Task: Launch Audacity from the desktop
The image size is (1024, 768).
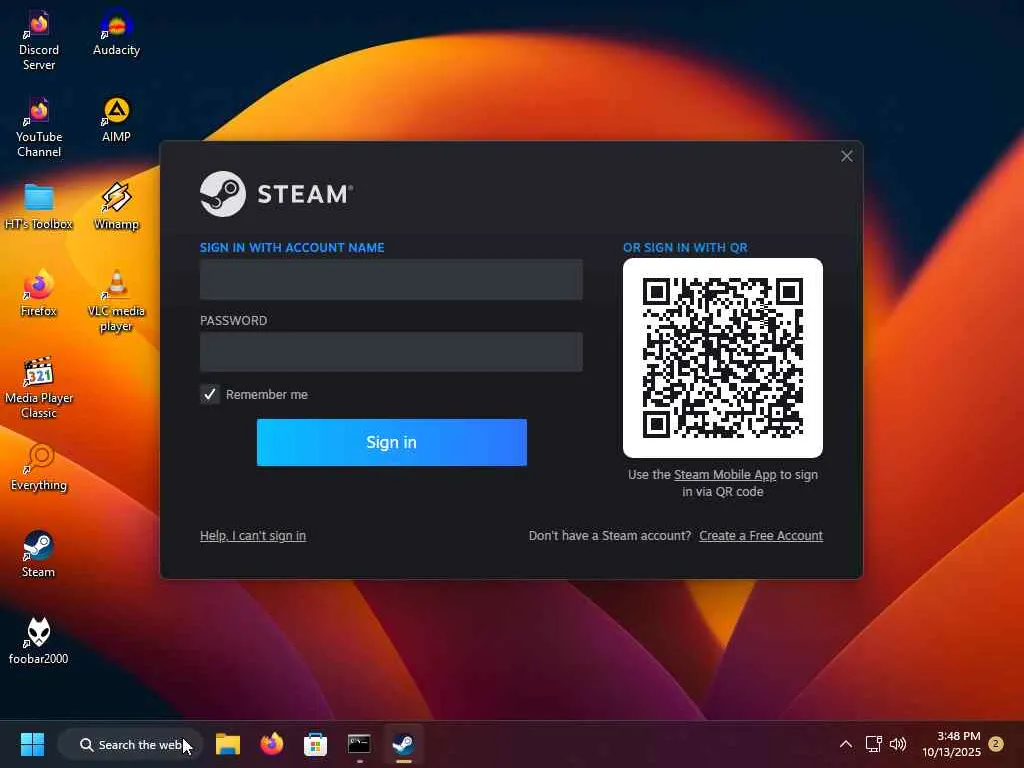Action: [x=116, y=33]
